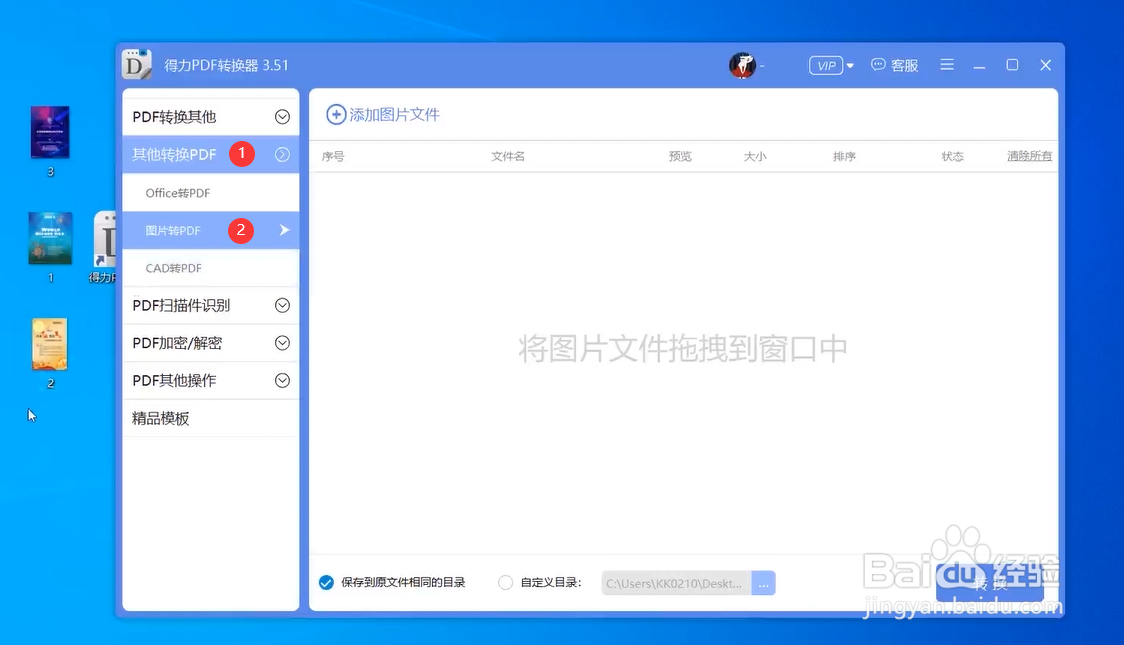This screenshot has width=1124, height=645.
Task: Click the 状态 column header
Action: [x=952, y=156]
